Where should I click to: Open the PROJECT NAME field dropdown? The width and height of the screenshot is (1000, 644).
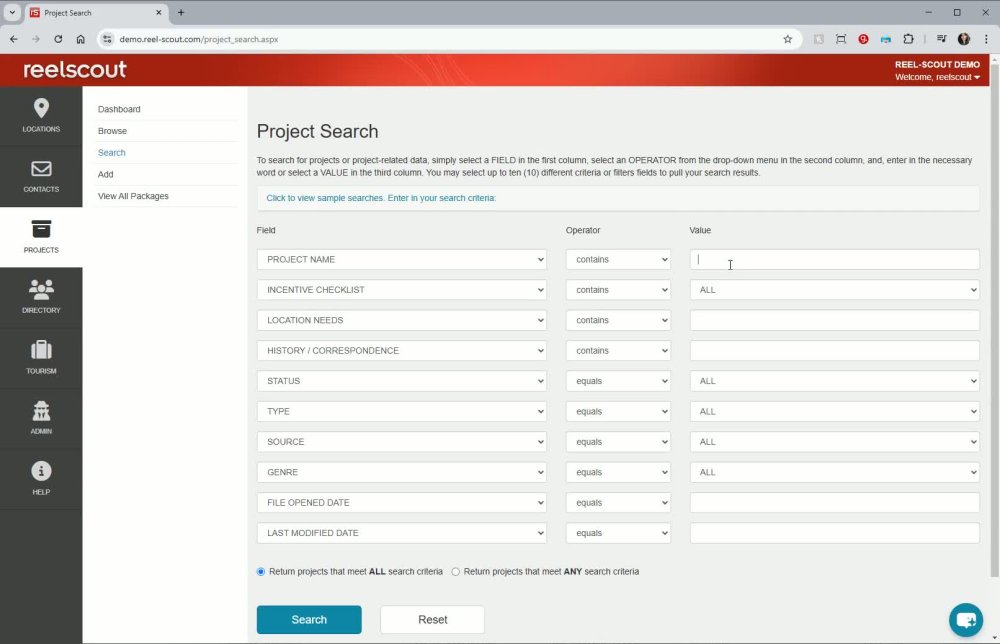click(x=402, y=260)
